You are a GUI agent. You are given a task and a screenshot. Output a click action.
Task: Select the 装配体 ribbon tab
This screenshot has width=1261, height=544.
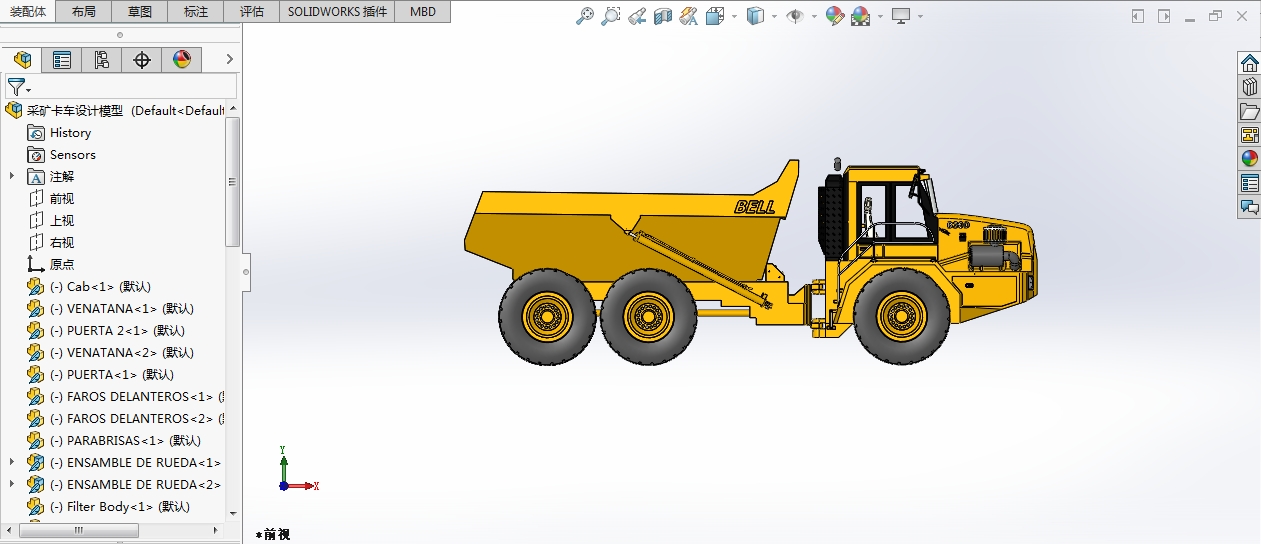click(28, 12)
